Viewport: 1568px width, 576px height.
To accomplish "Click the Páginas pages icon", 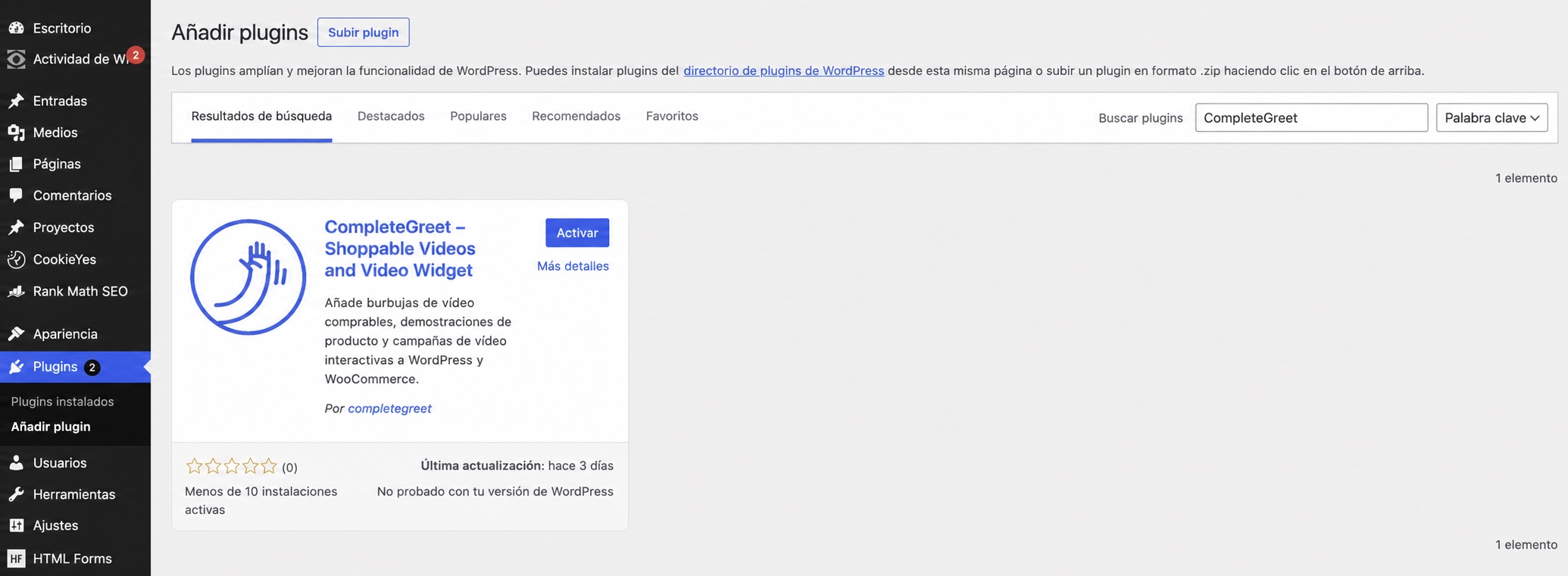I will pyautogui.click(x=16, y=164).
